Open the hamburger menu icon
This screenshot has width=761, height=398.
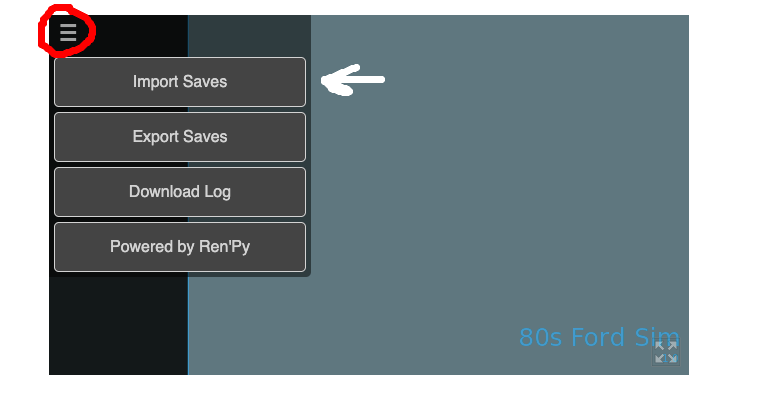pos(68,33)
